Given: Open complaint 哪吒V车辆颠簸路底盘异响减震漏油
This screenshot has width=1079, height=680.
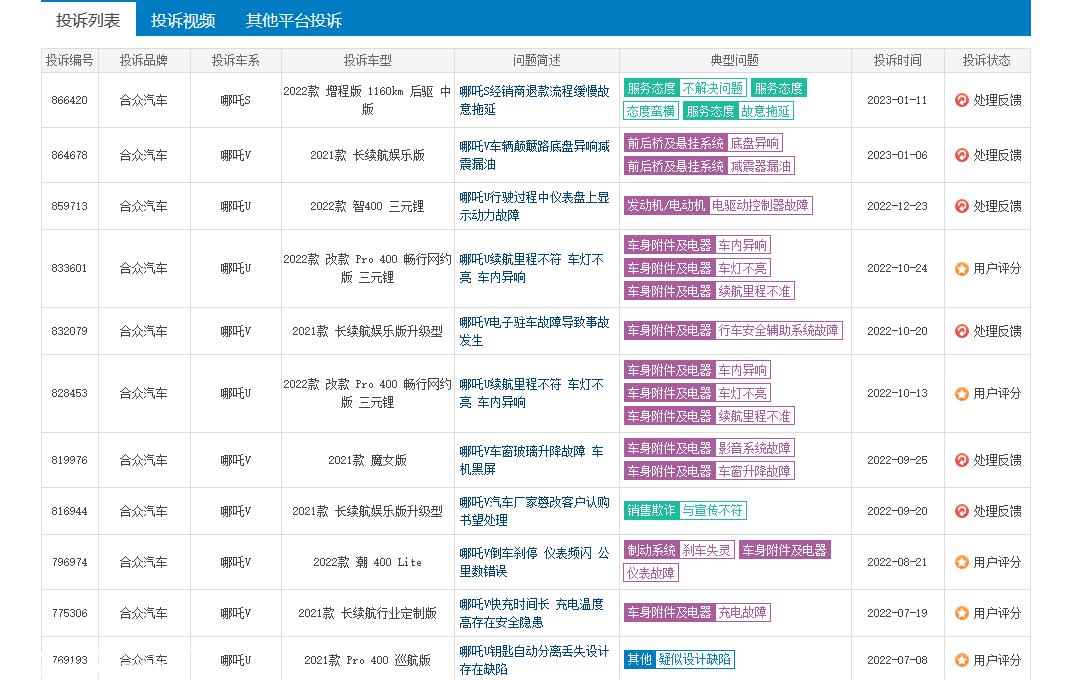Looking at the screenshot, I should [534, 156].
